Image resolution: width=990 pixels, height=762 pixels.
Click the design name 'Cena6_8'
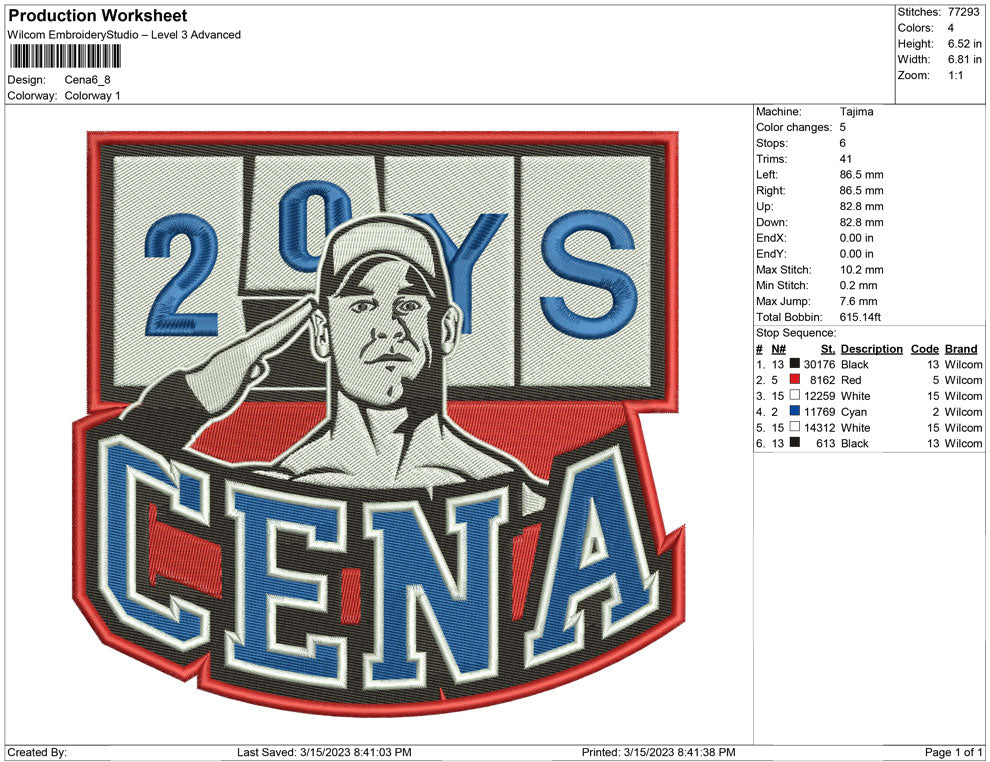tap(87, 80)
